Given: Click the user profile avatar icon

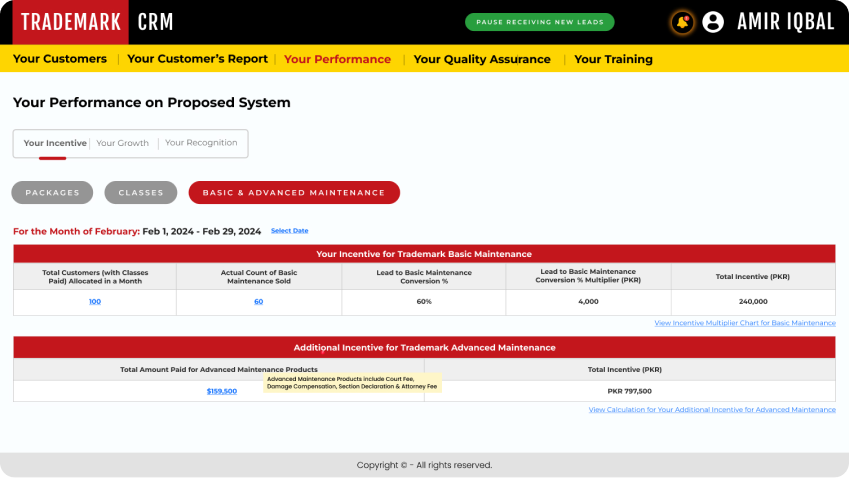Looking at the screenshot, I should pos(713,22).
